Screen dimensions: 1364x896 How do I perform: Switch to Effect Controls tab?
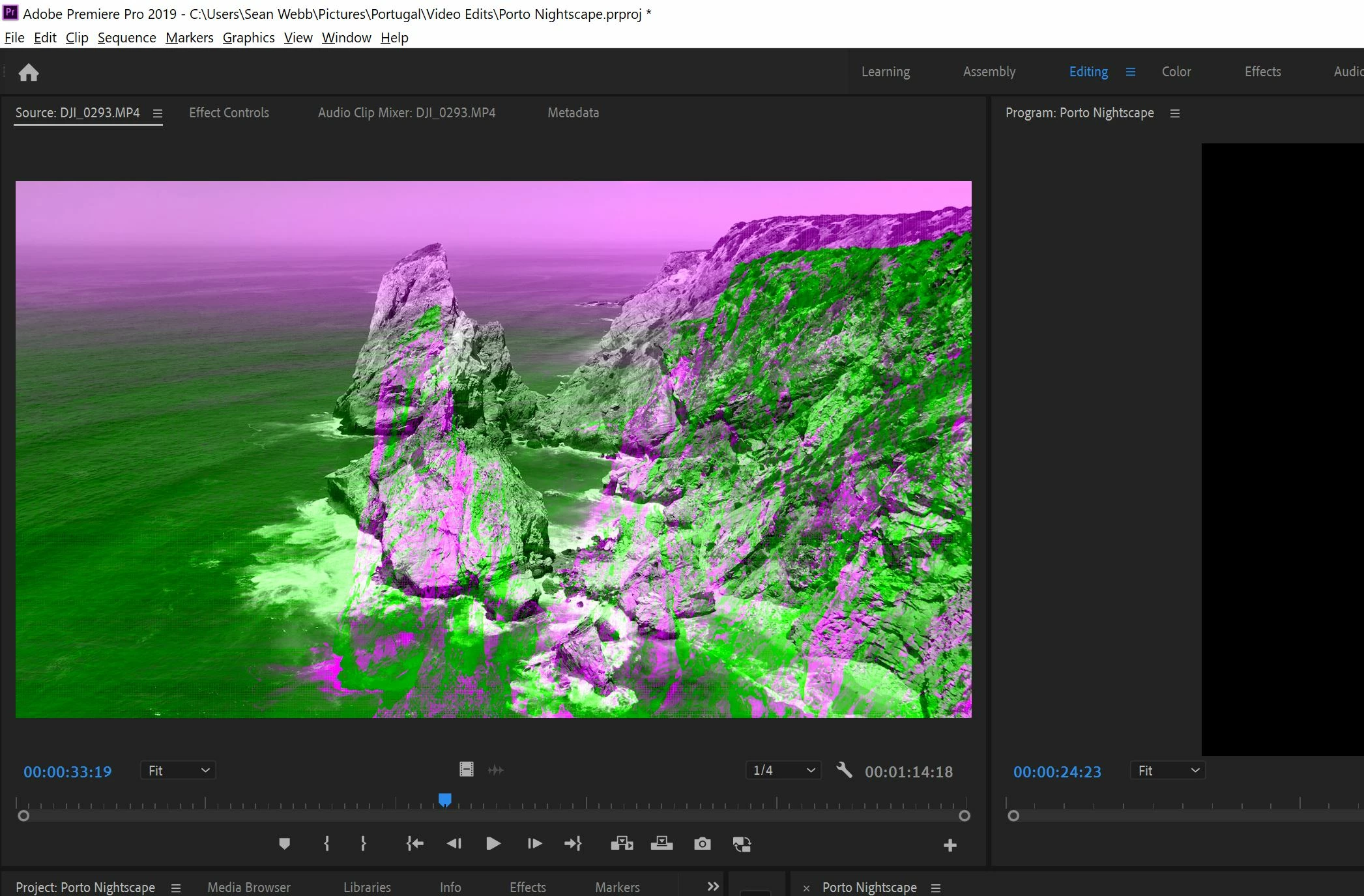point(229,113)
